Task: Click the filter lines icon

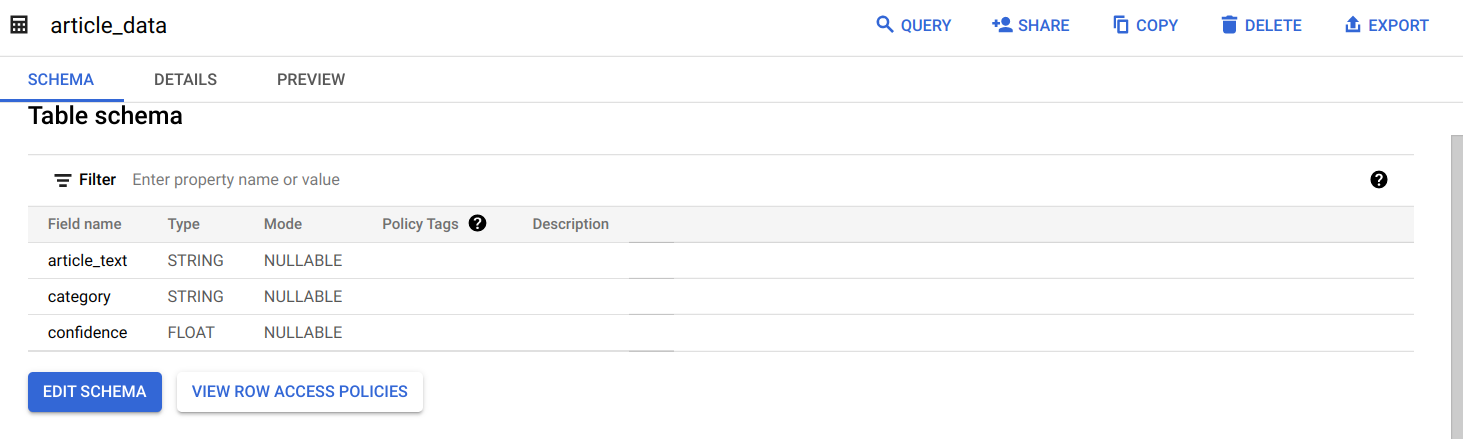Action: tap(63, 180)
